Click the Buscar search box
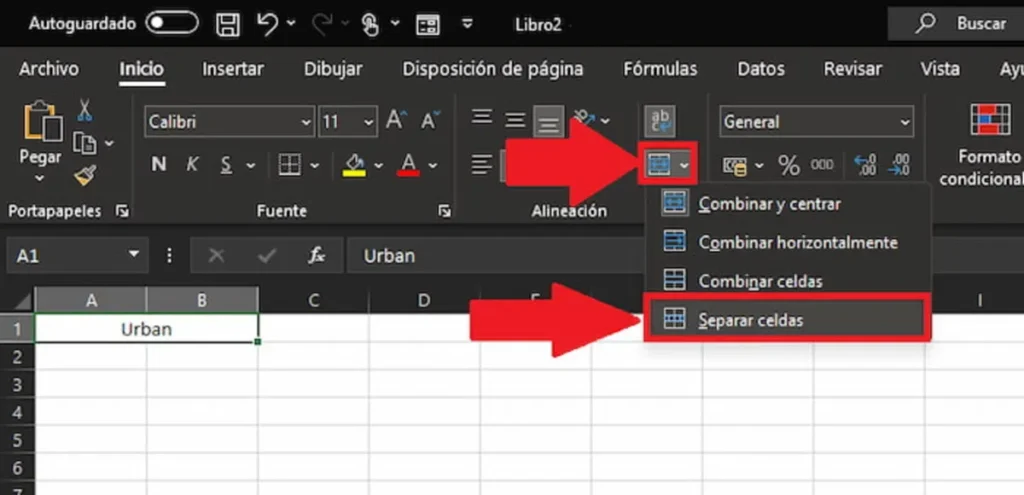Viewport: 1024px width, 495px height. click(956, 24)
